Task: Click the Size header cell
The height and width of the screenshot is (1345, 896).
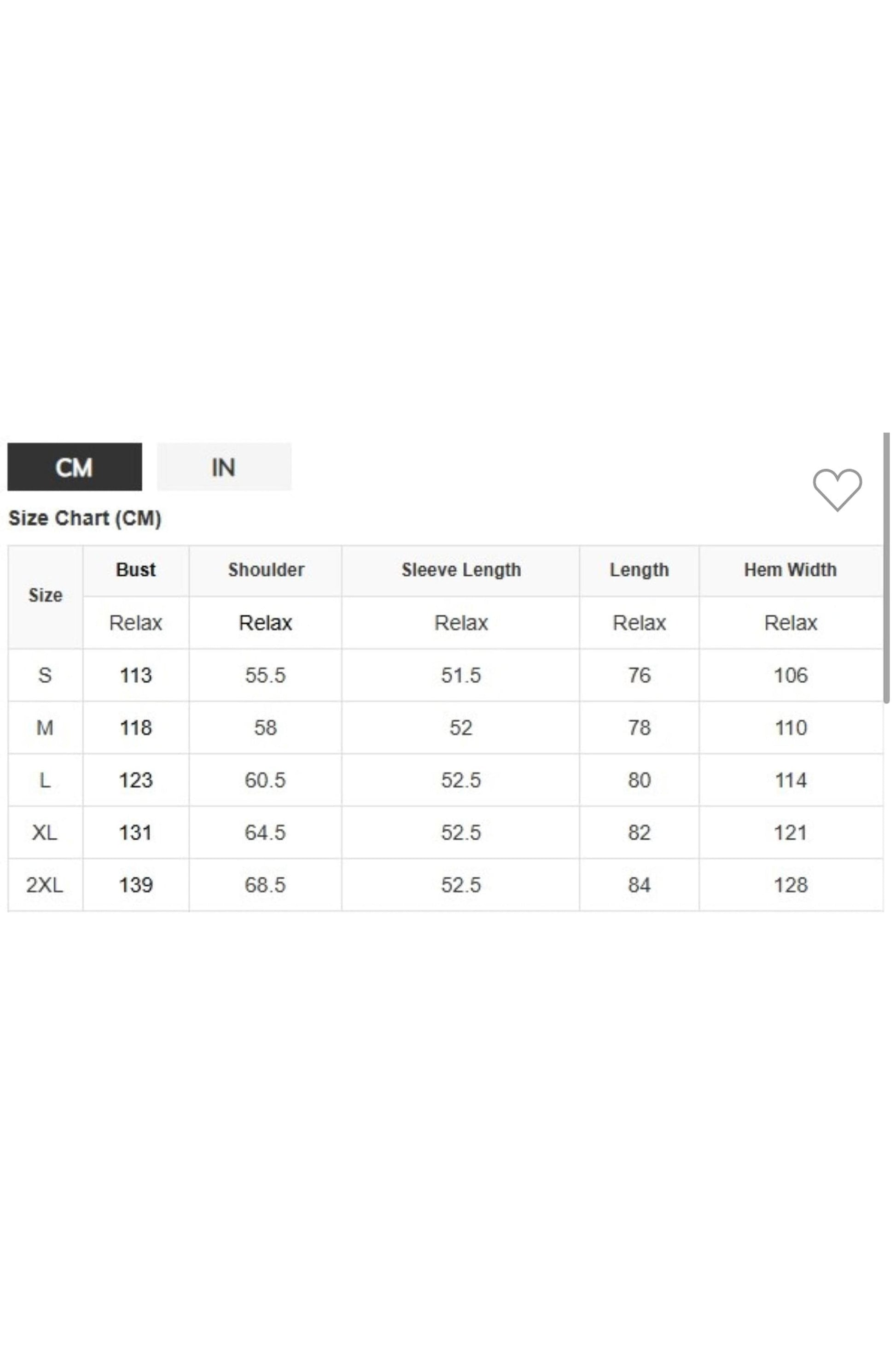Action: pos(45,596)
